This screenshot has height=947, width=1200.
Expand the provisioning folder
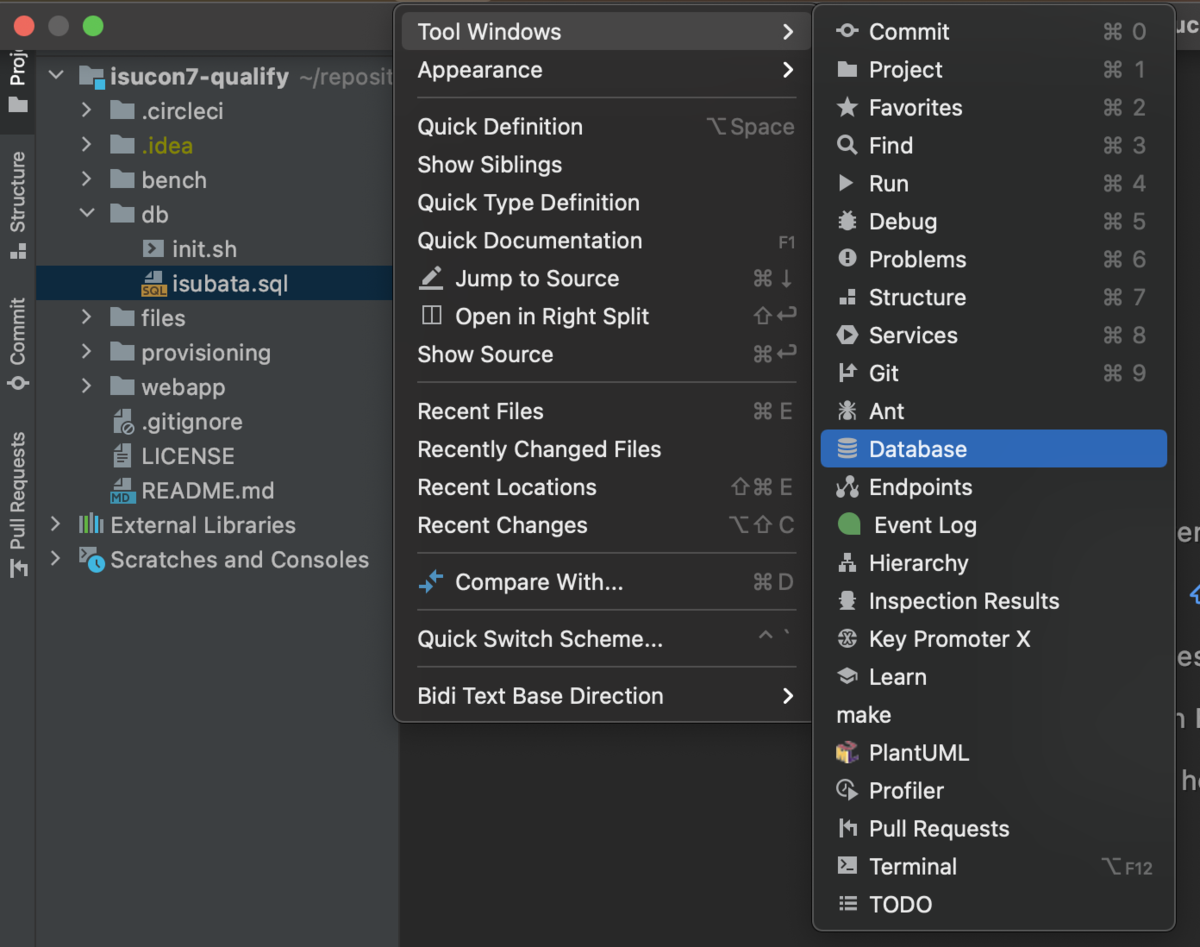coord(86,352)
